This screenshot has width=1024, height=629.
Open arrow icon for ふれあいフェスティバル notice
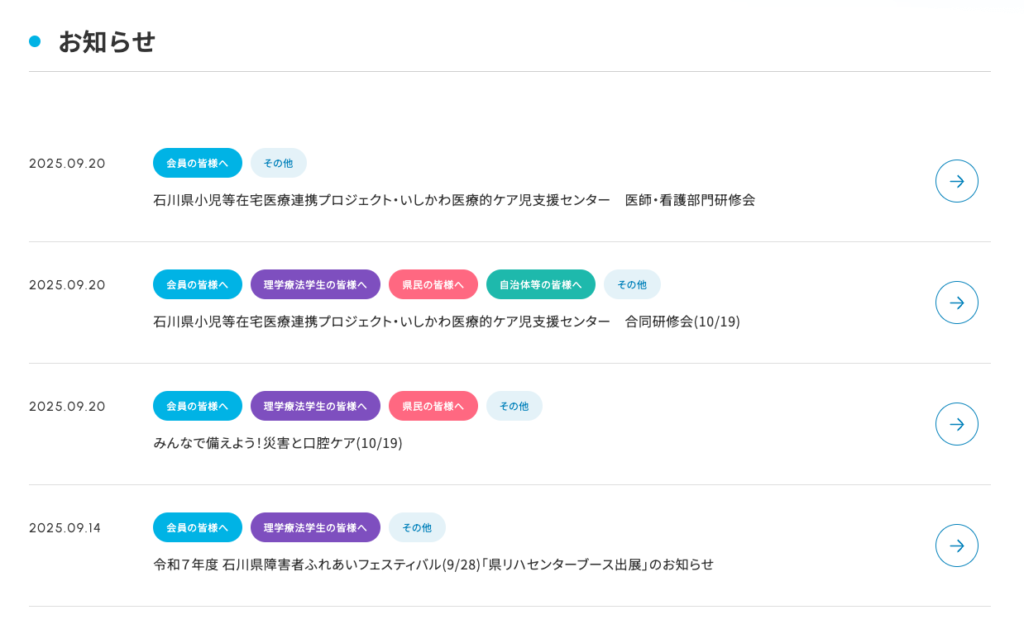point(956,546)
